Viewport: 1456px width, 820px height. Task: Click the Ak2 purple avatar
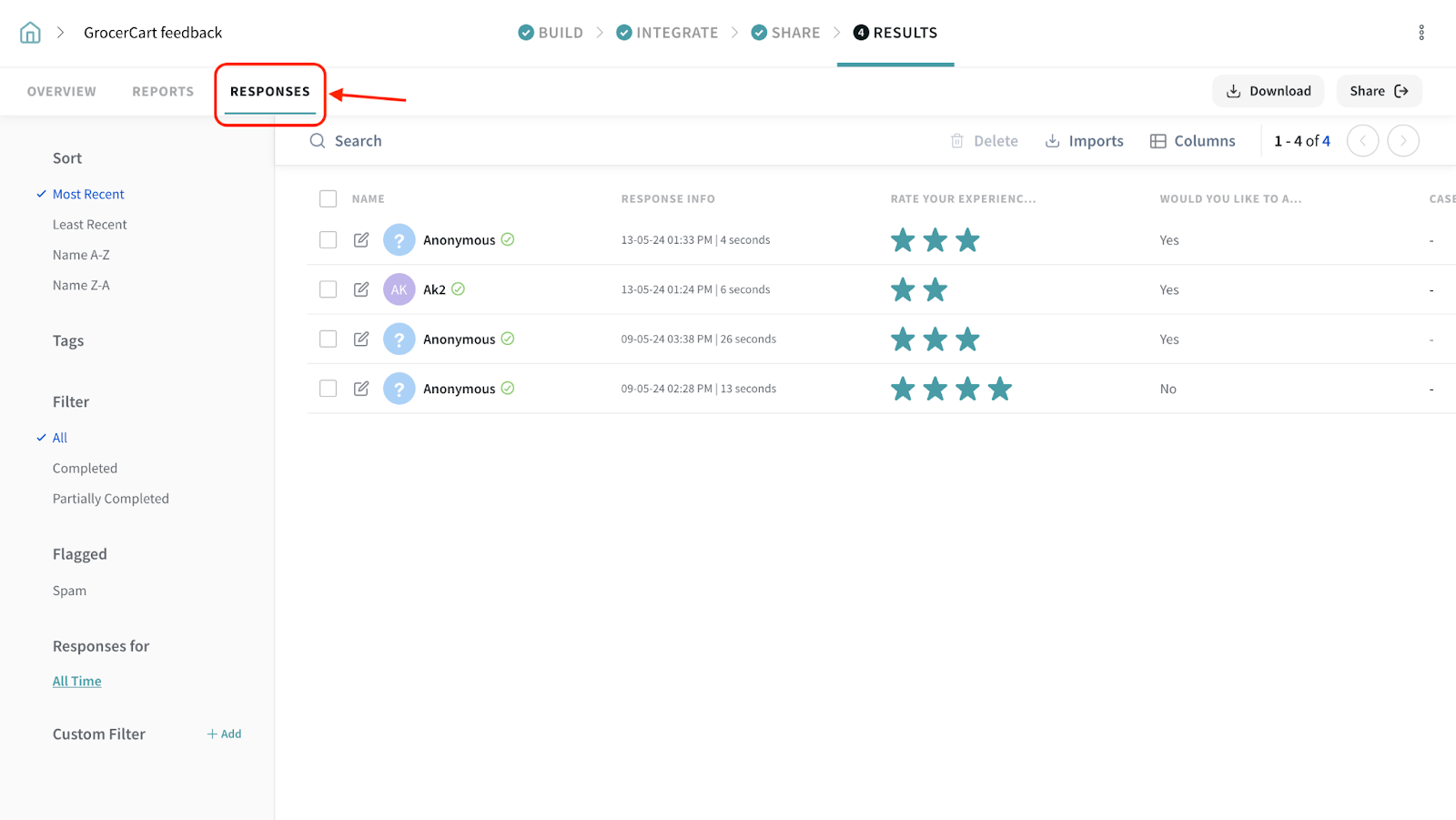click(399, 289)
